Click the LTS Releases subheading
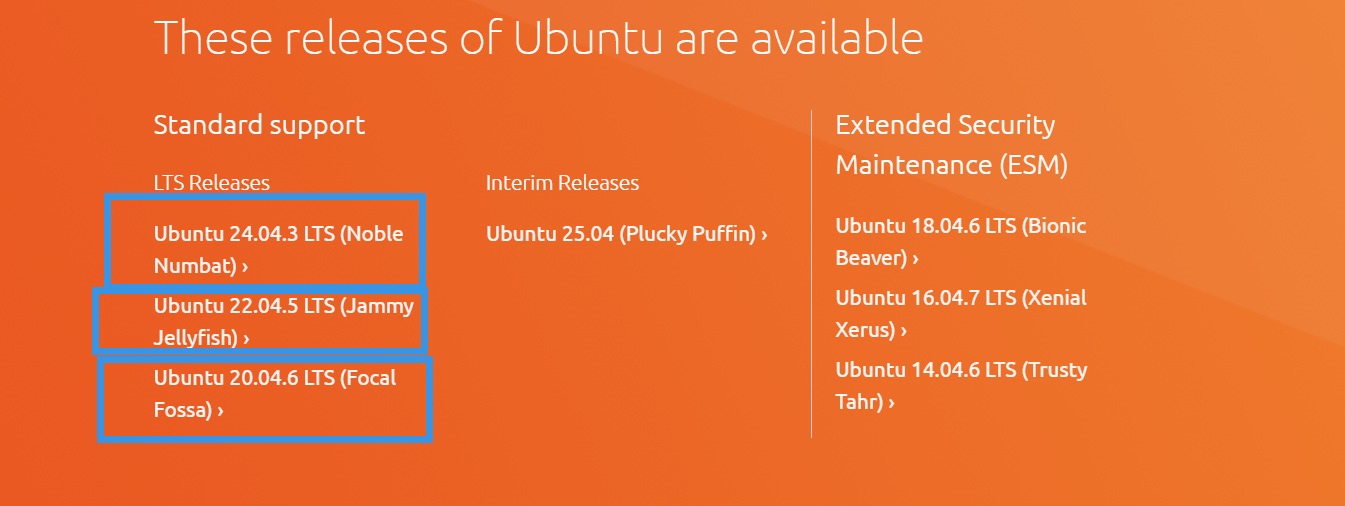The width and height of the screenshot is (1345, 506). (x=212, y=183)
